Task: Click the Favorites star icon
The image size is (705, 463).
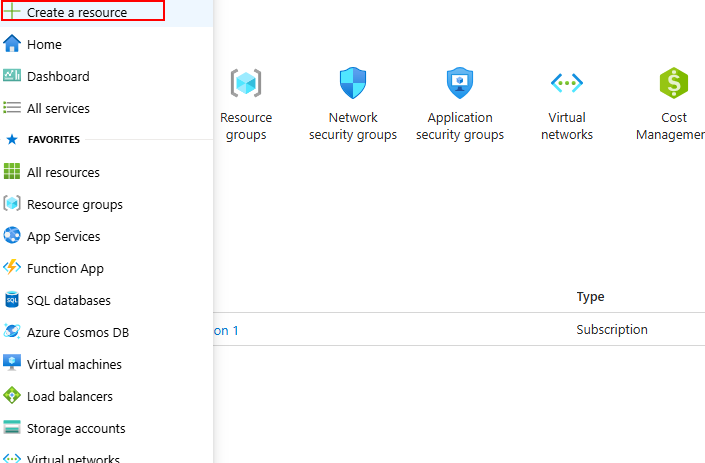Action: pos(12,139)
